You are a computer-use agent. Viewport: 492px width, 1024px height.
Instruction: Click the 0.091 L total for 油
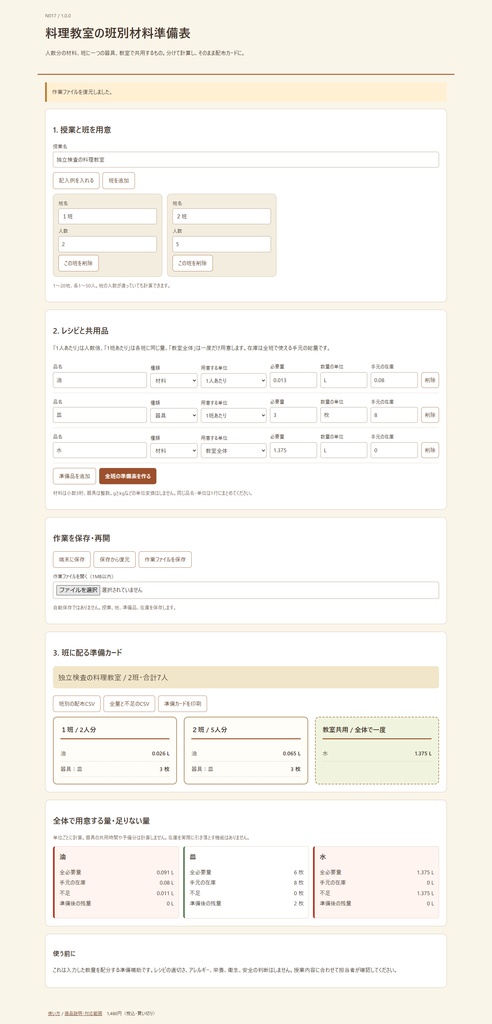pyautogui.click(x=165, y=872)
